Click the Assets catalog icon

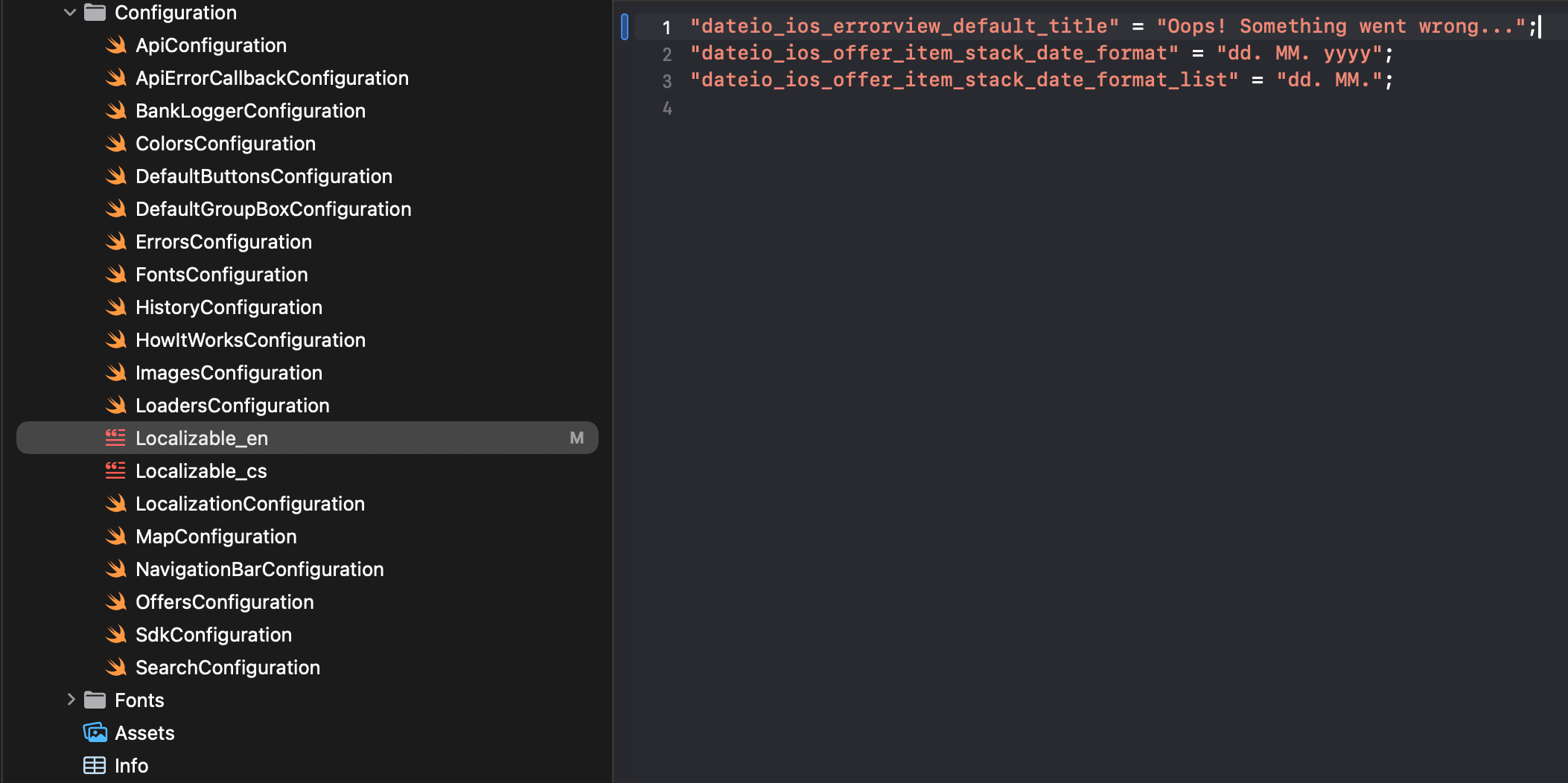(95, 733)
